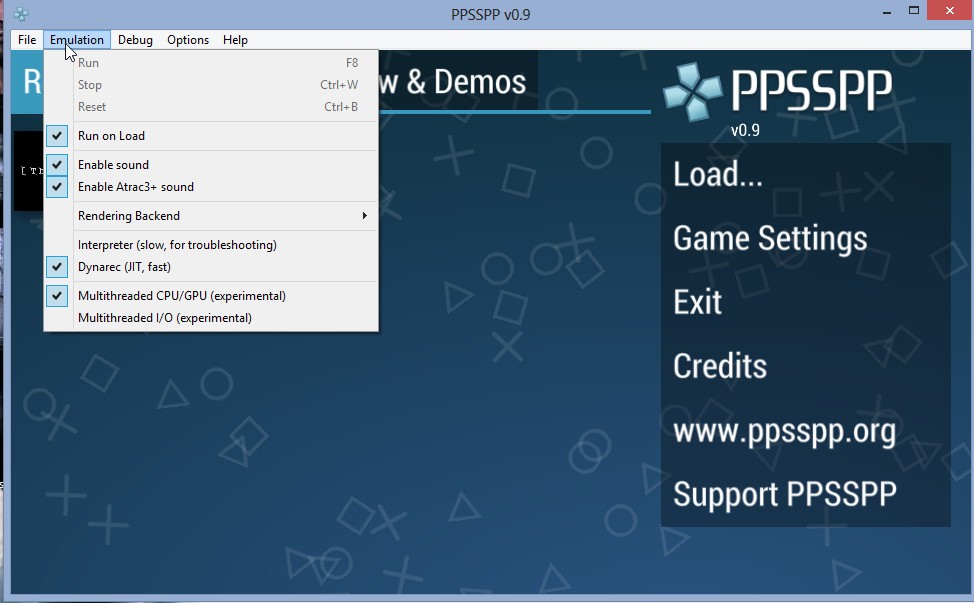This screenshot has width=974, height=603.
Task: Click the PPSSPP logo icon in header
Action: coord(692,92)
